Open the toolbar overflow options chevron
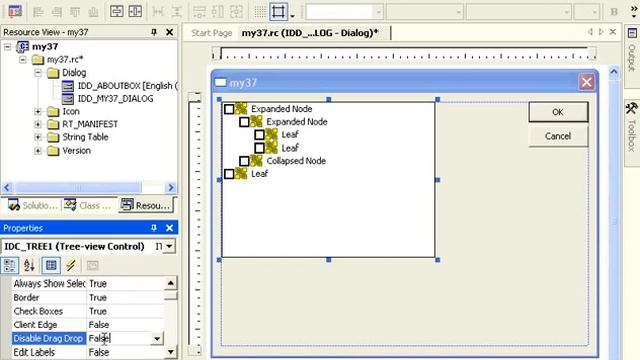640x360 pixels. coord(633,11)
